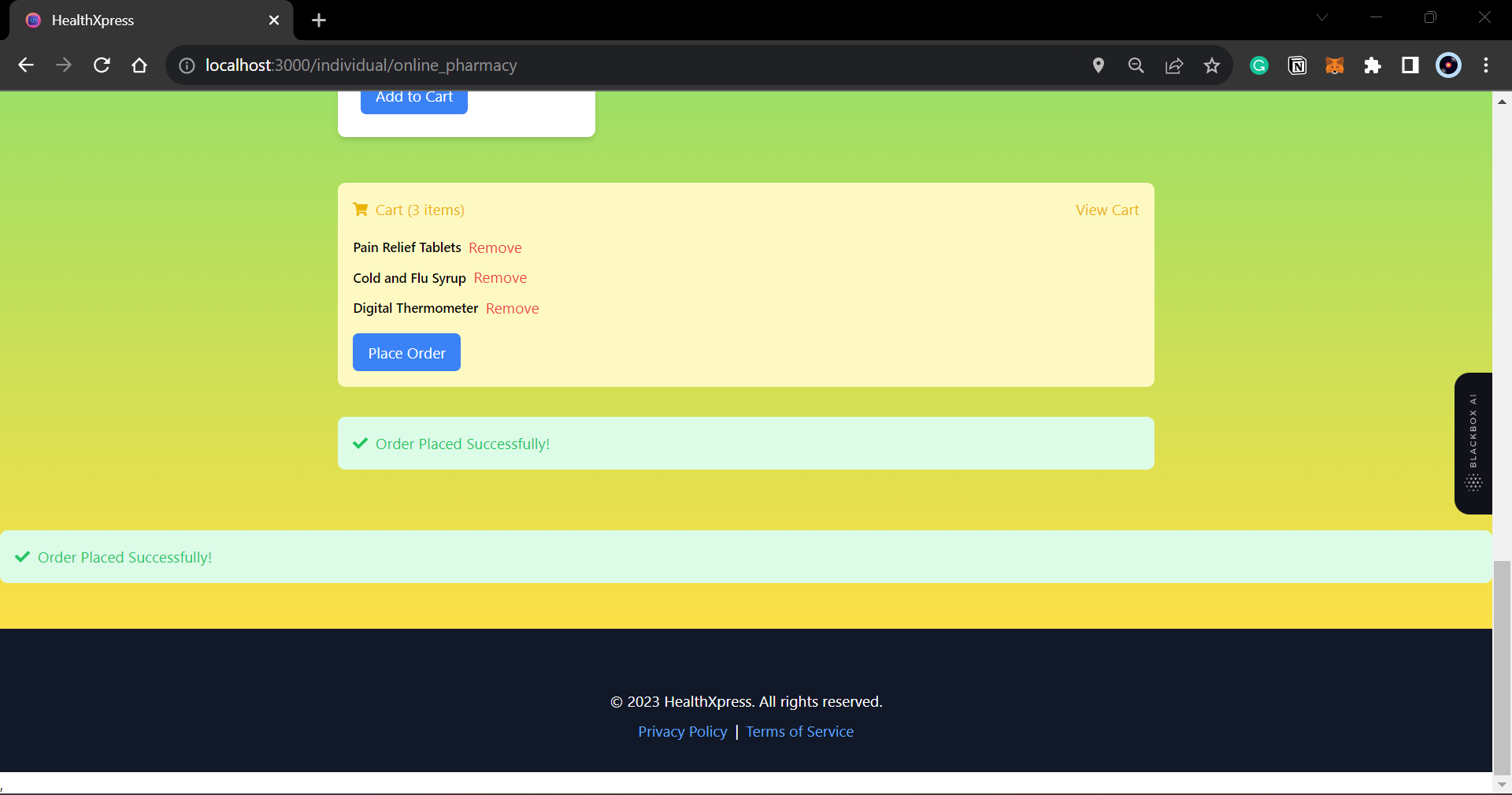
Task: Click the "Cart (3 items)" heading
Action: pyautogui.click(x=420, y=210)
